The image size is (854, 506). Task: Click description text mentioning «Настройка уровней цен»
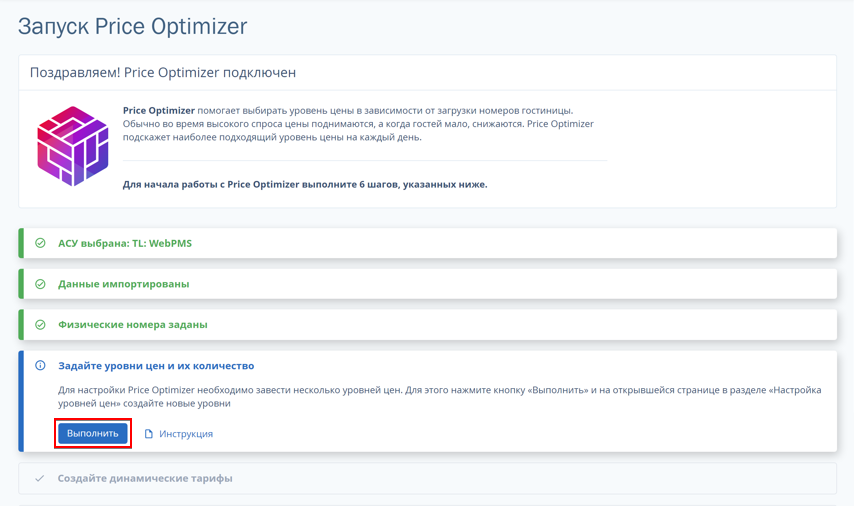tap(440, 397)
